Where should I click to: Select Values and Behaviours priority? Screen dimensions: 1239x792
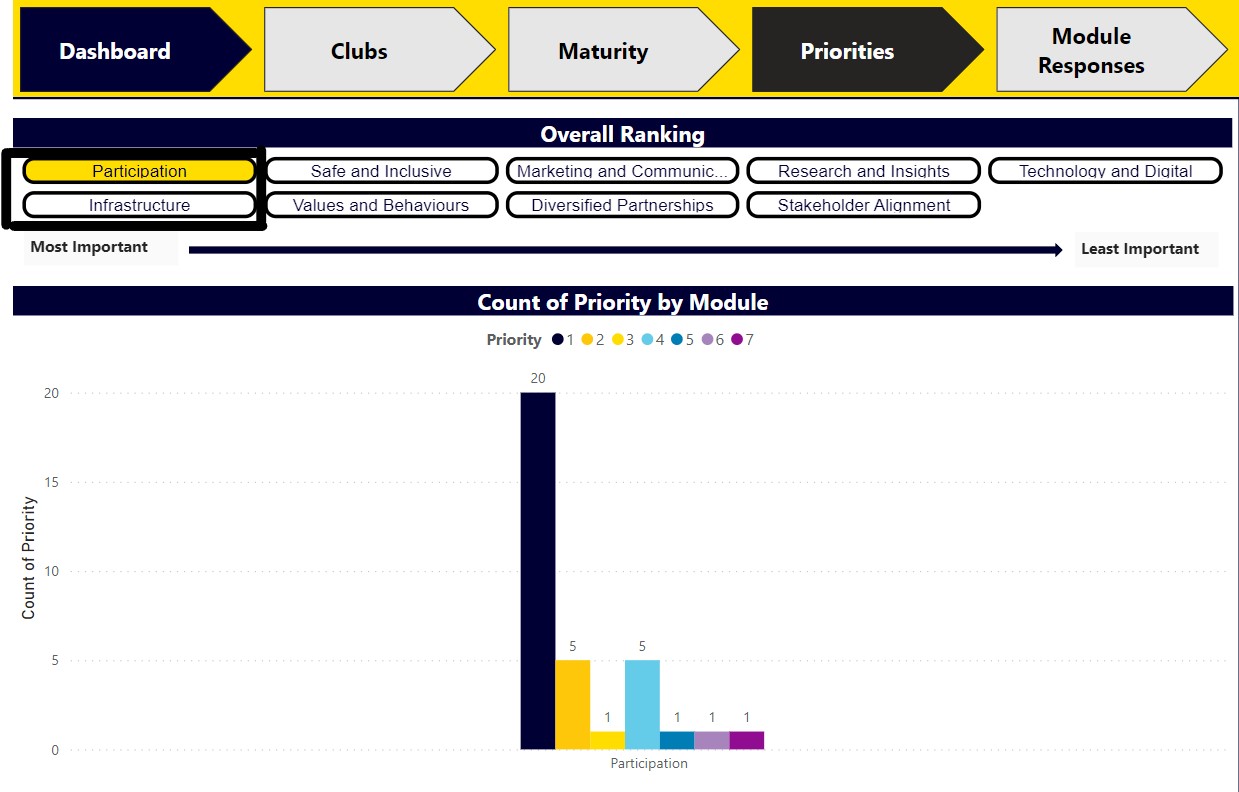coord(380,205)
